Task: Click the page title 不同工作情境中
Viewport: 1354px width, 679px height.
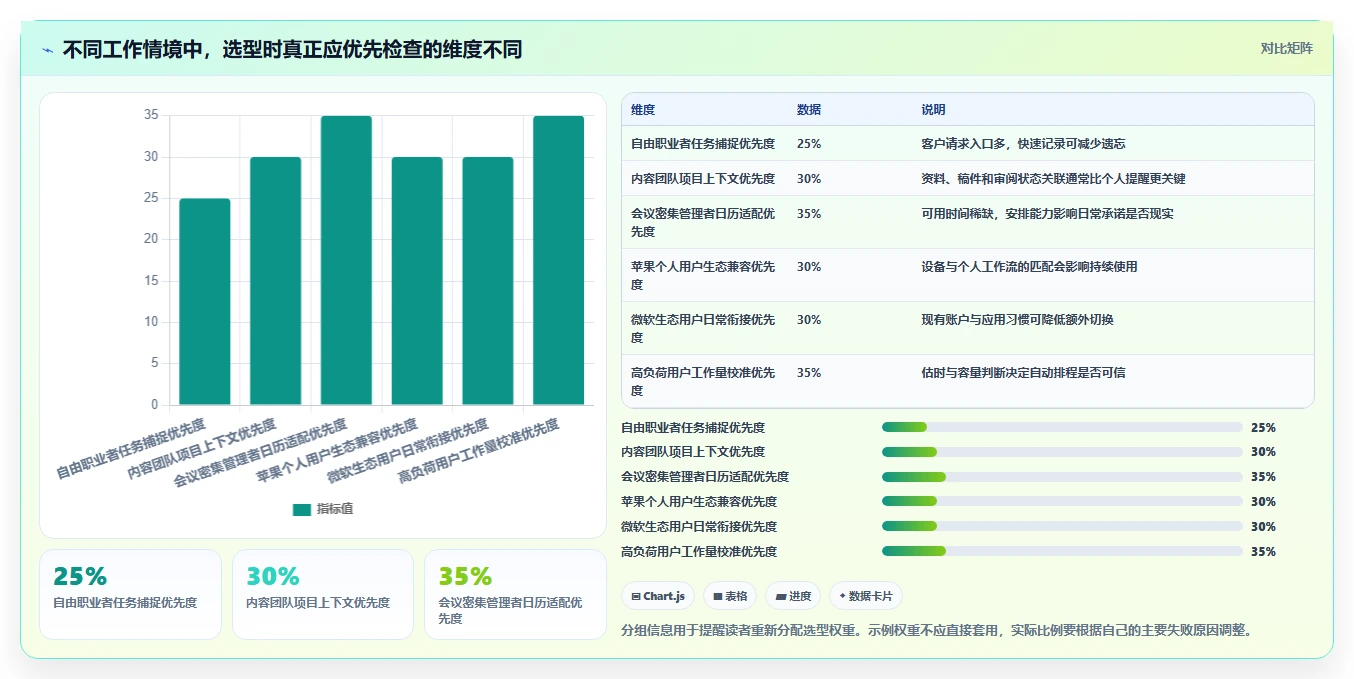Action: tap(292, 50)
